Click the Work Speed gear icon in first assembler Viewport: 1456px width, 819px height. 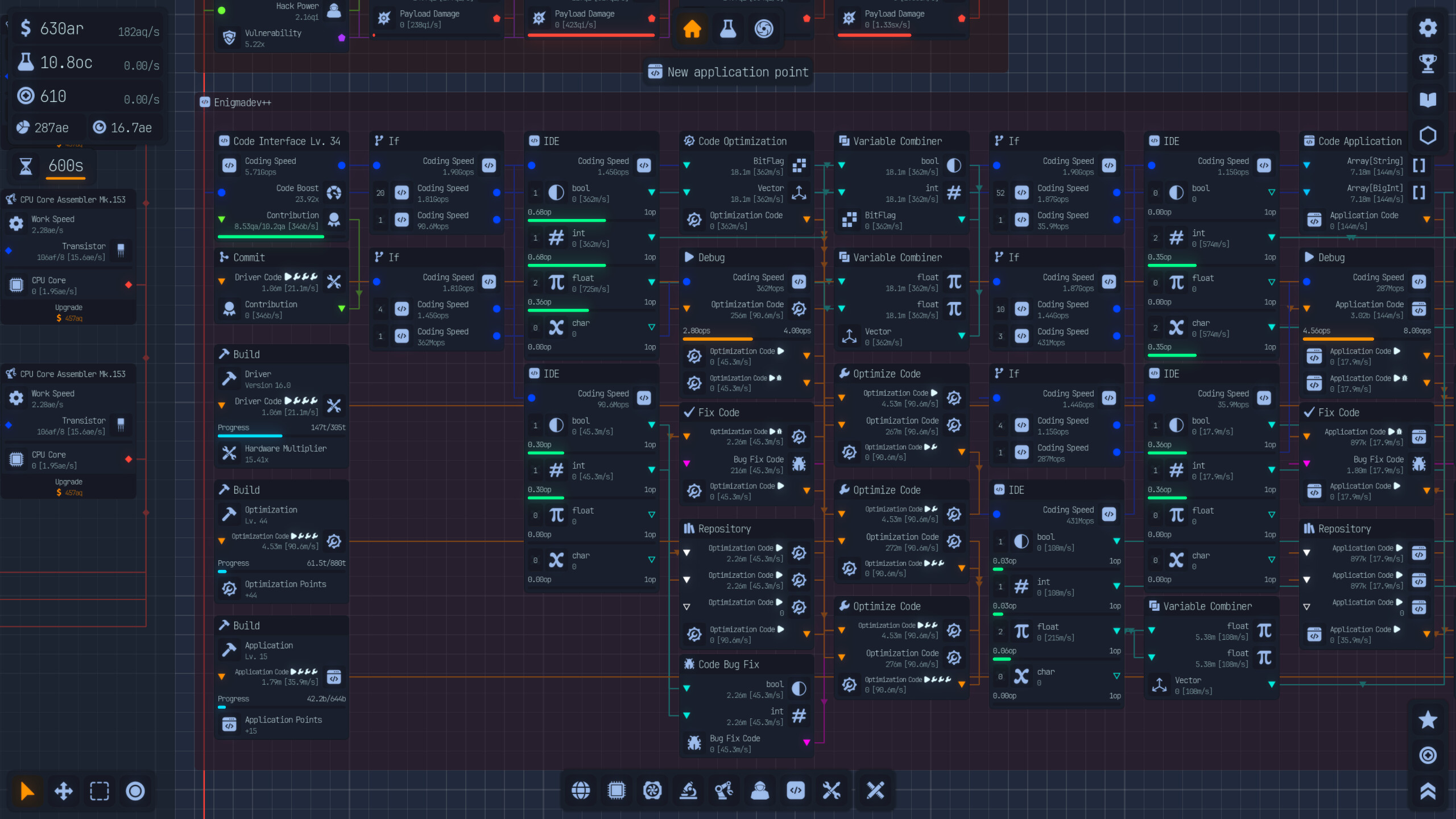(x=16, y=224)
